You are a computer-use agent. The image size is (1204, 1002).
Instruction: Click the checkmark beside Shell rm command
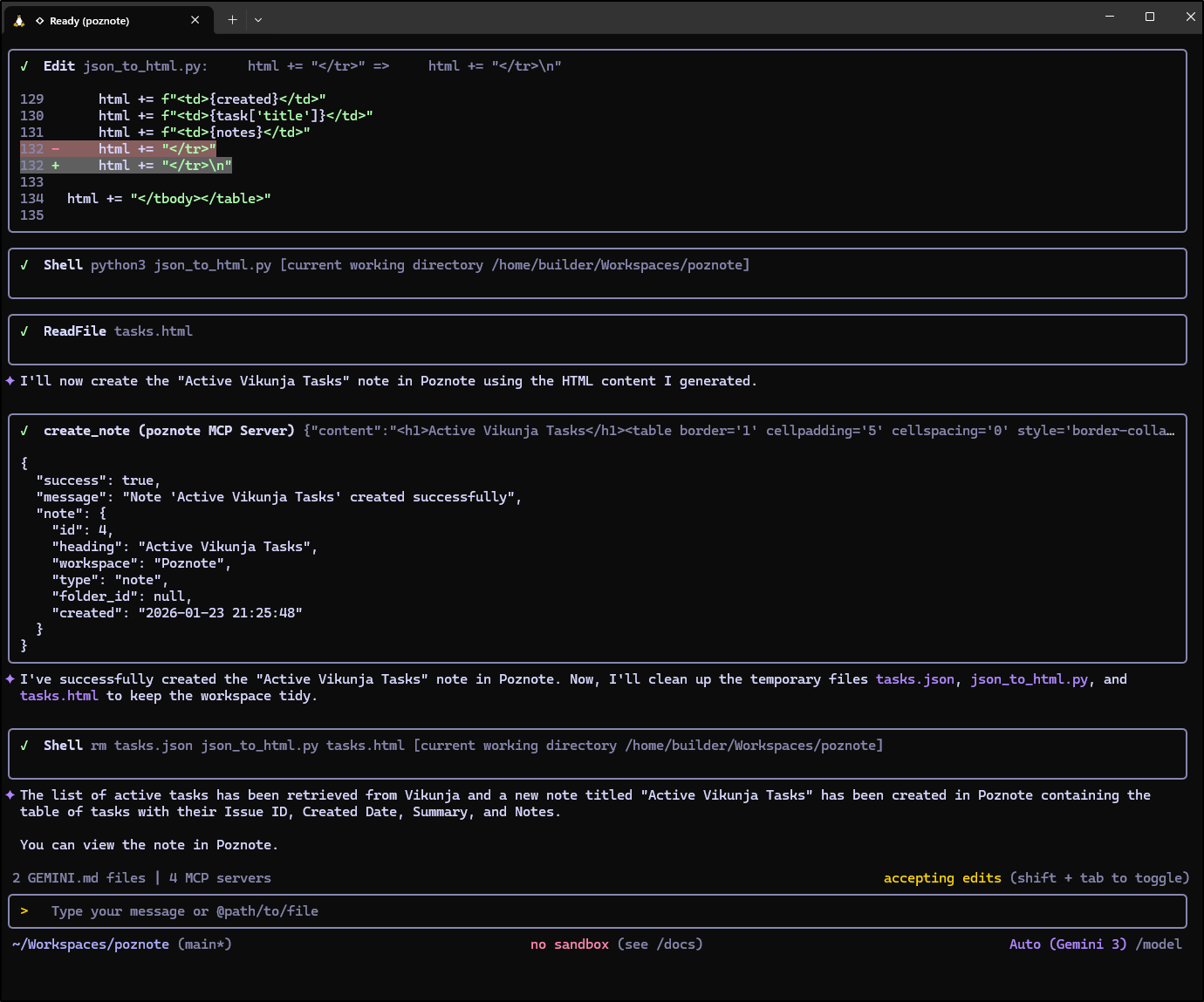coord(24,746)
